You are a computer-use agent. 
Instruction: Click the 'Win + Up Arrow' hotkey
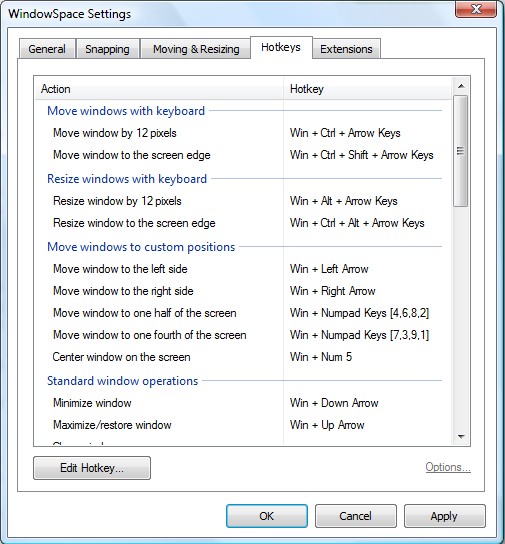pyautogui.click(x=327, y=425)
